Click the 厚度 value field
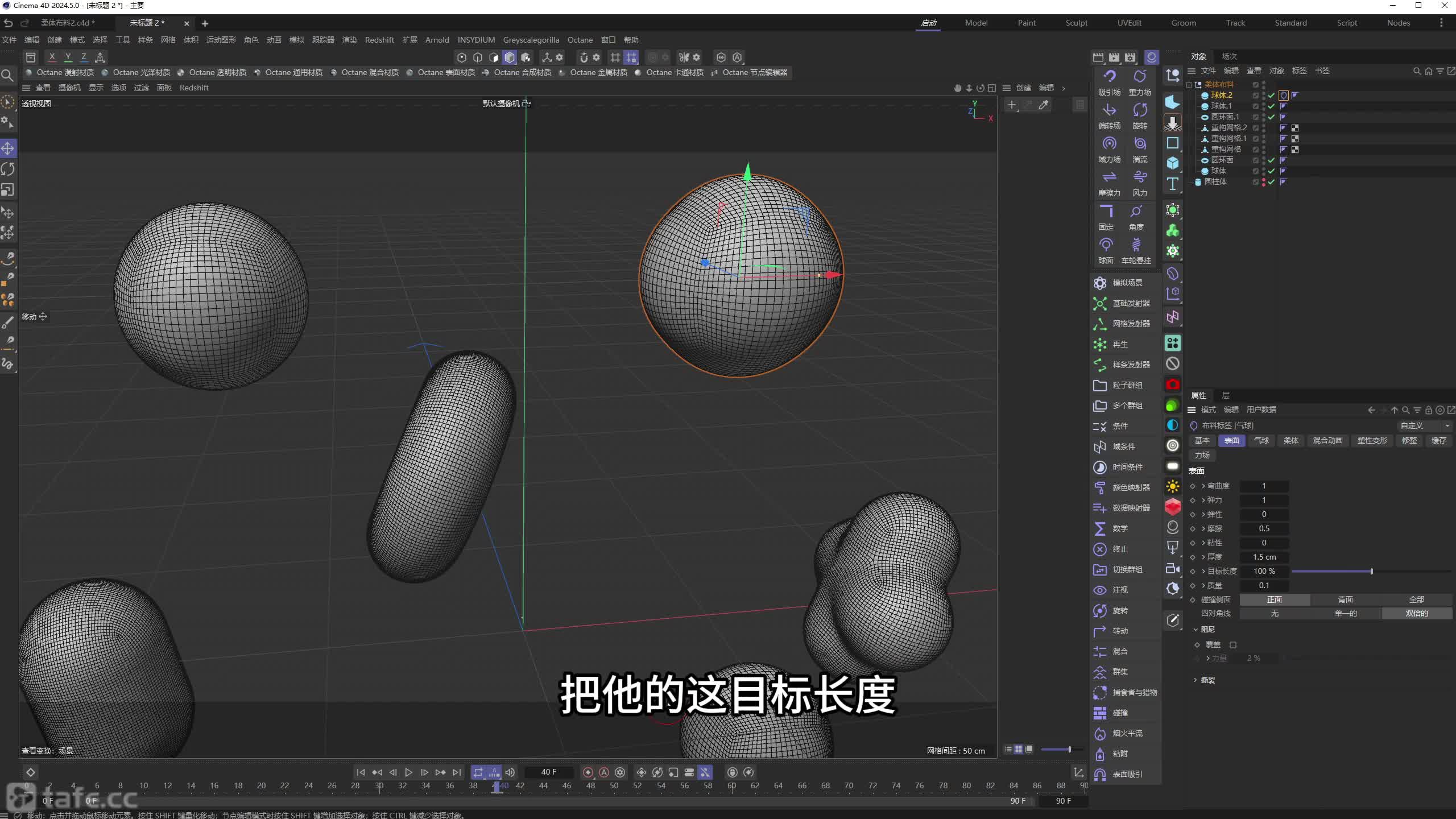Image resolution: width=1456 pixels, height=819 pixels. [x=1264, y=557]
